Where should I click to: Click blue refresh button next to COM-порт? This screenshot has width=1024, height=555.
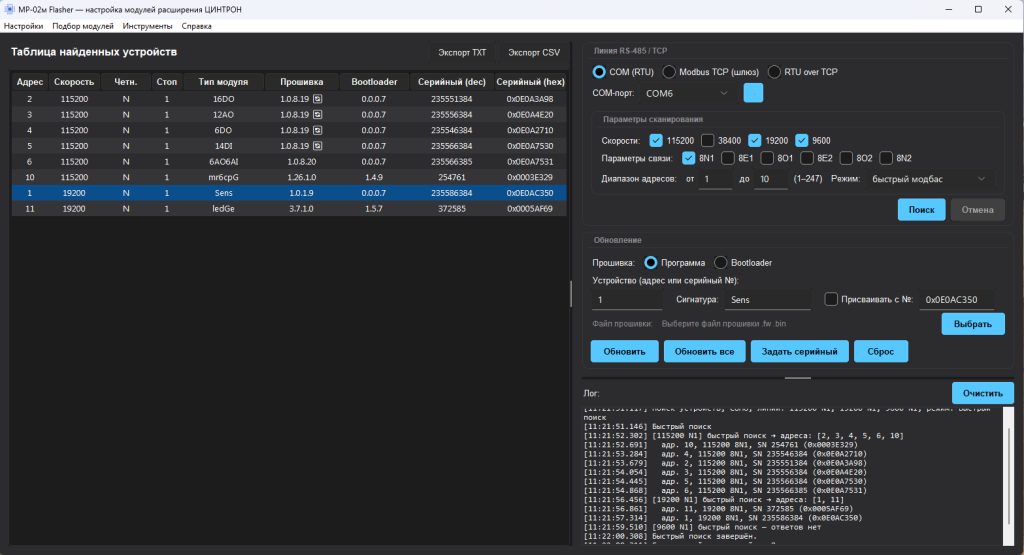pos(753,93)
